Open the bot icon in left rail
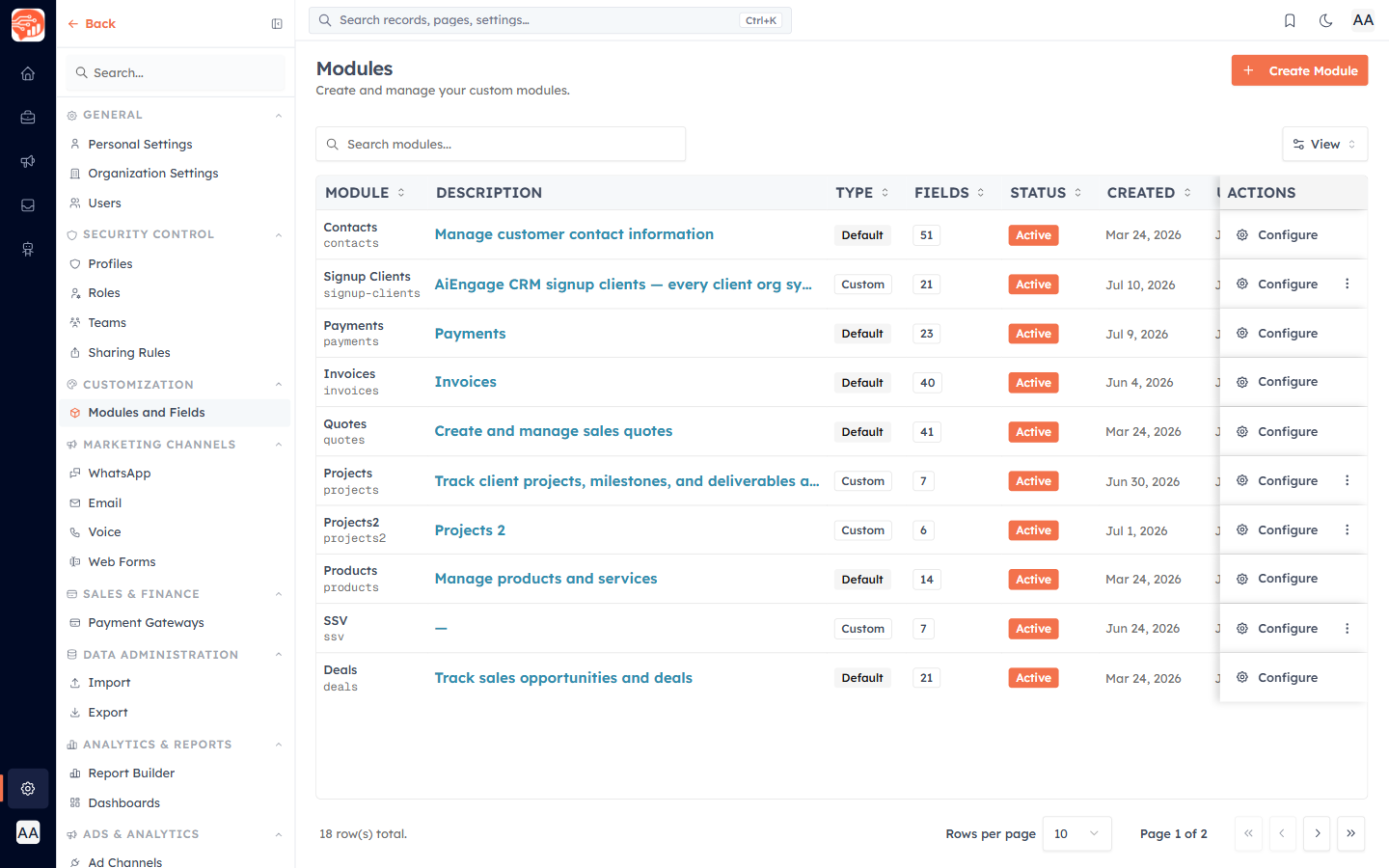This screenshot has height=868, width=1389. [x=28, y=250]
